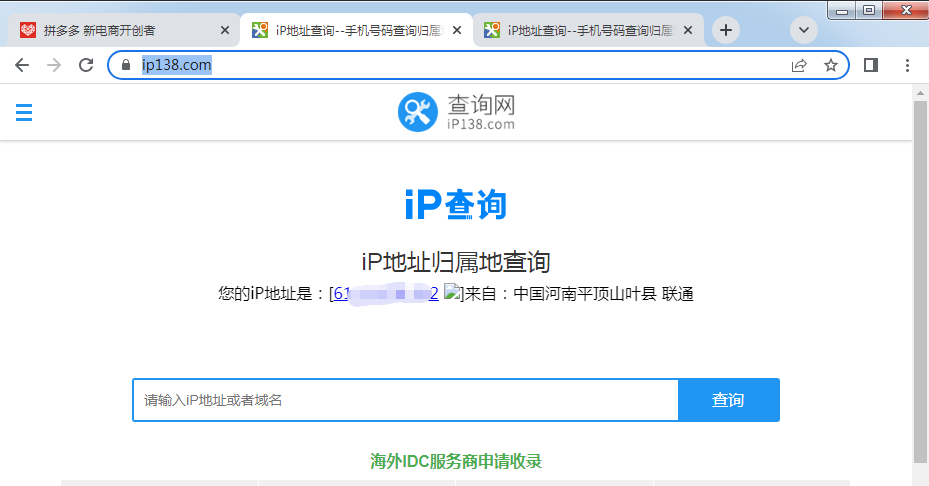
Task: Expand the tab search dropdown arrow
Action: coord(804,30)
